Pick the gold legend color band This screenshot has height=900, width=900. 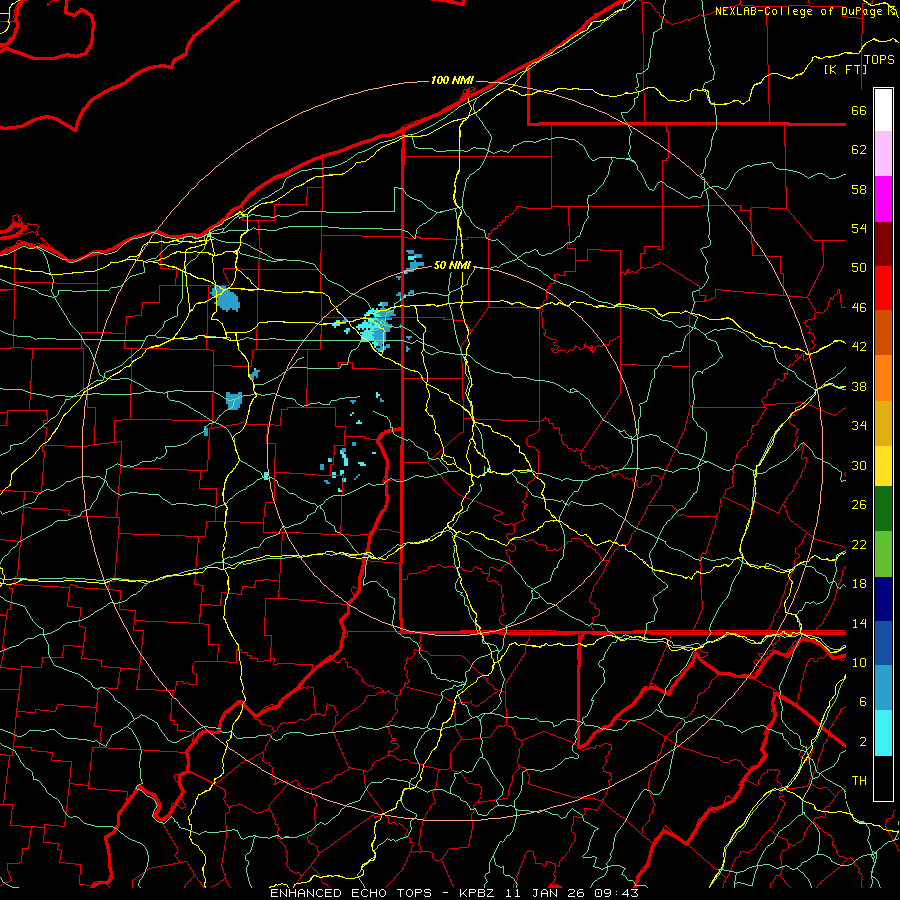(x=883, y=423)
